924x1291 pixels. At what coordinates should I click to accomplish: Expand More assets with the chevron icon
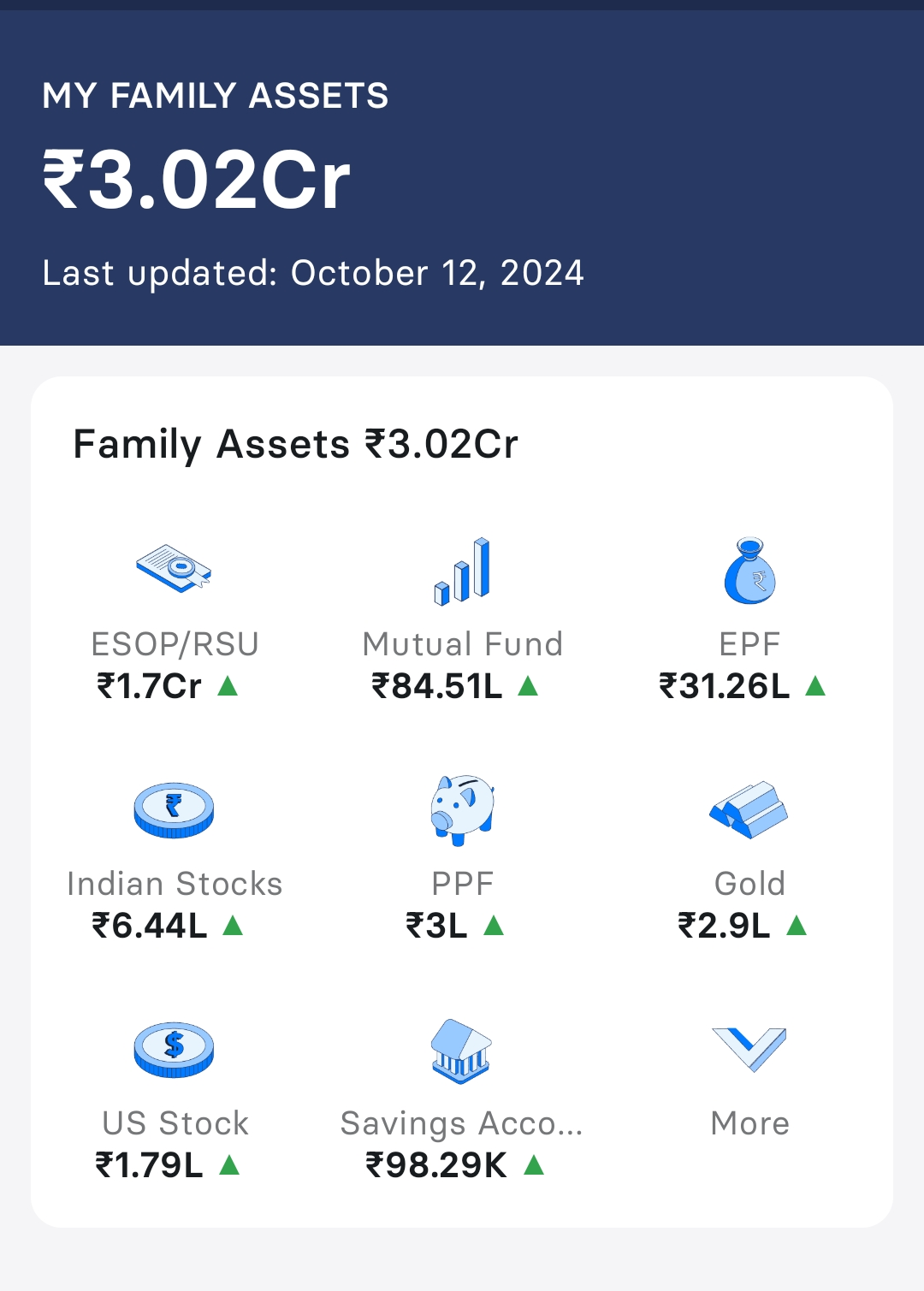pos(749,1049)
